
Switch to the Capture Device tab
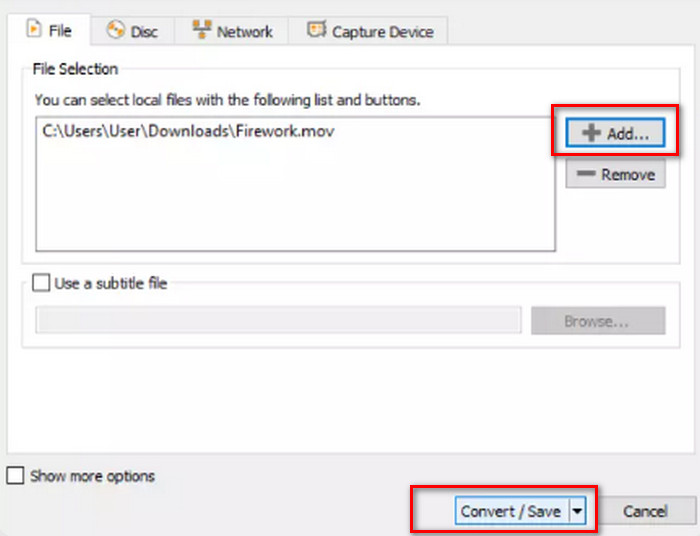[x=368, y=31]
